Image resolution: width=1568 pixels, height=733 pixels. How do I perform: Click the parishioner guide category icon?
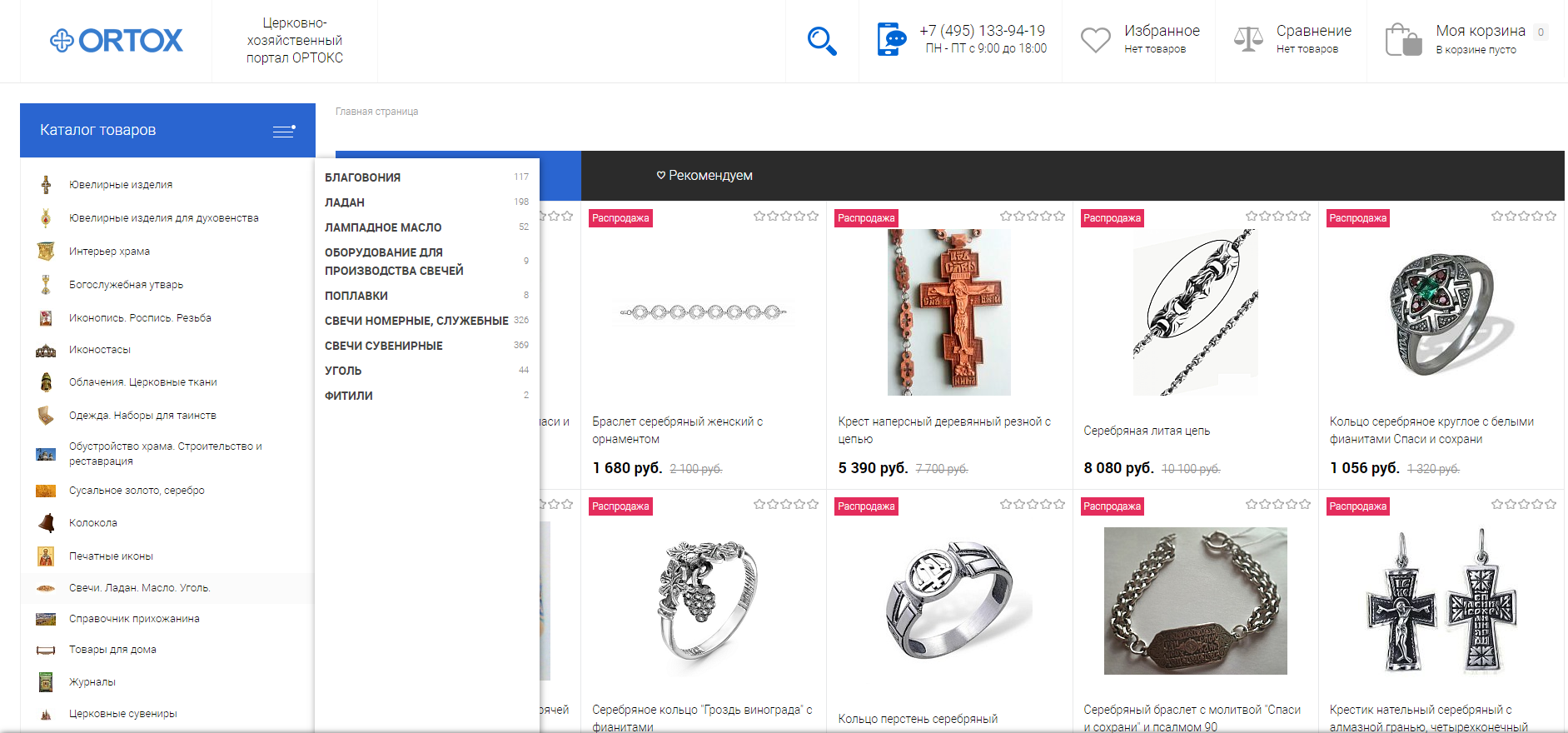[x=46, y=619]
